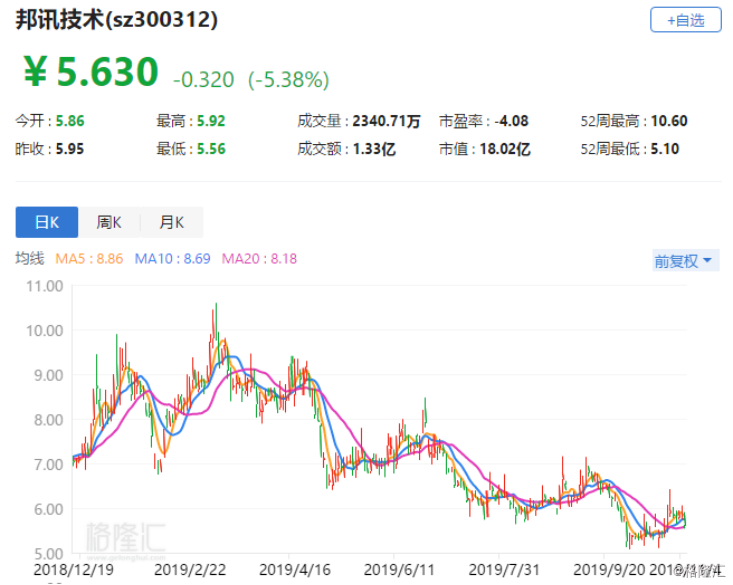Click the 市盈率 value -4.08

click(511, 121)
